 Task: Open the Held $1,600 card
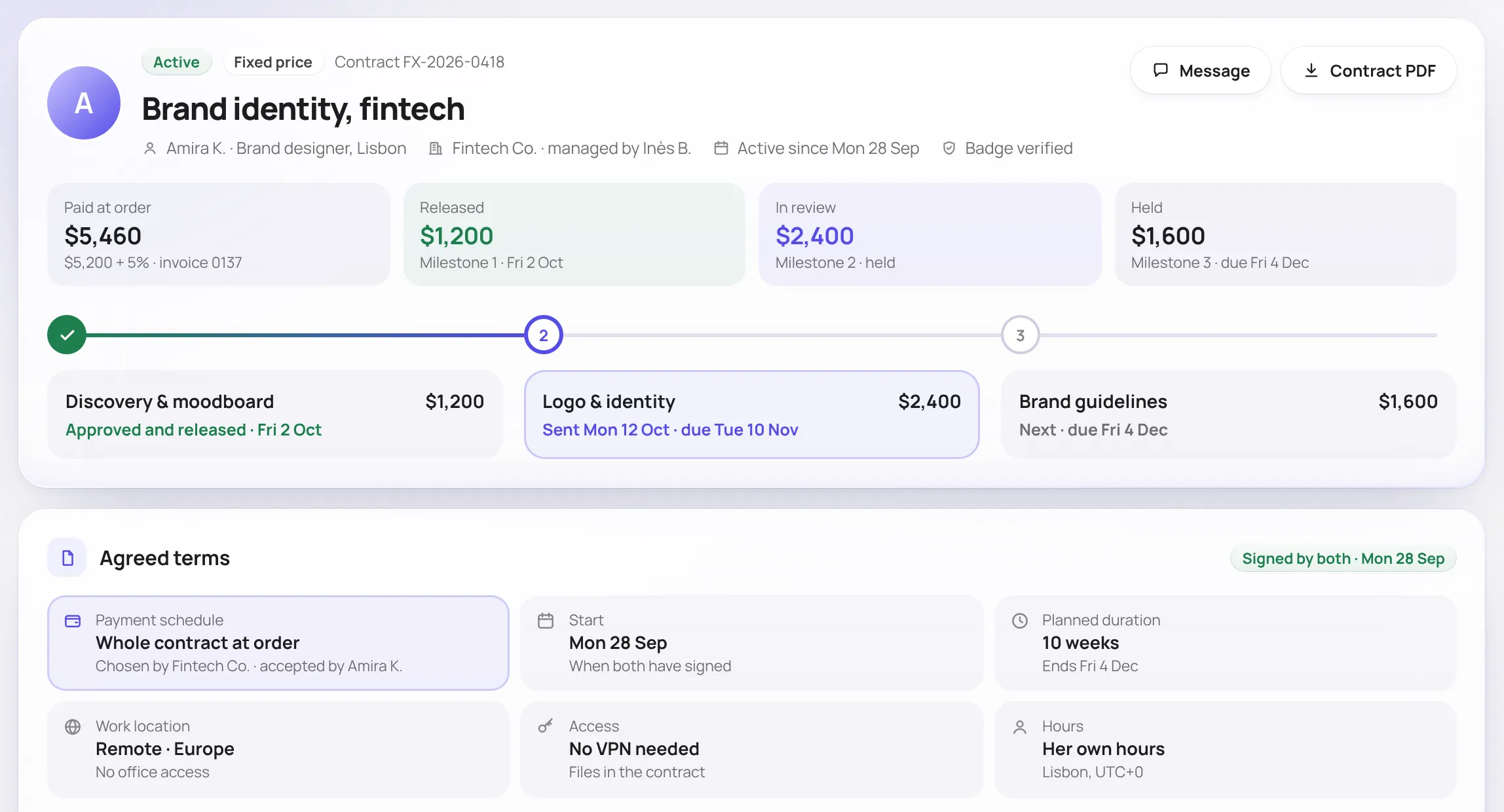pos(1286,234)
